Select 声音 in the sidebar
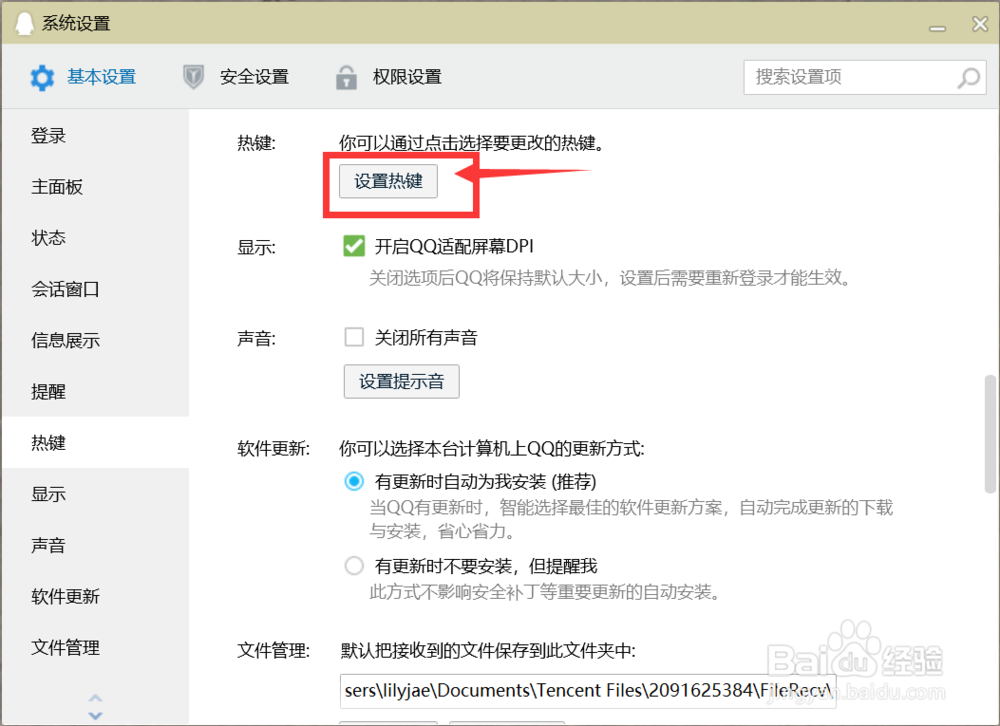This screenshot has width=1000, height=726. coord(96,545)
